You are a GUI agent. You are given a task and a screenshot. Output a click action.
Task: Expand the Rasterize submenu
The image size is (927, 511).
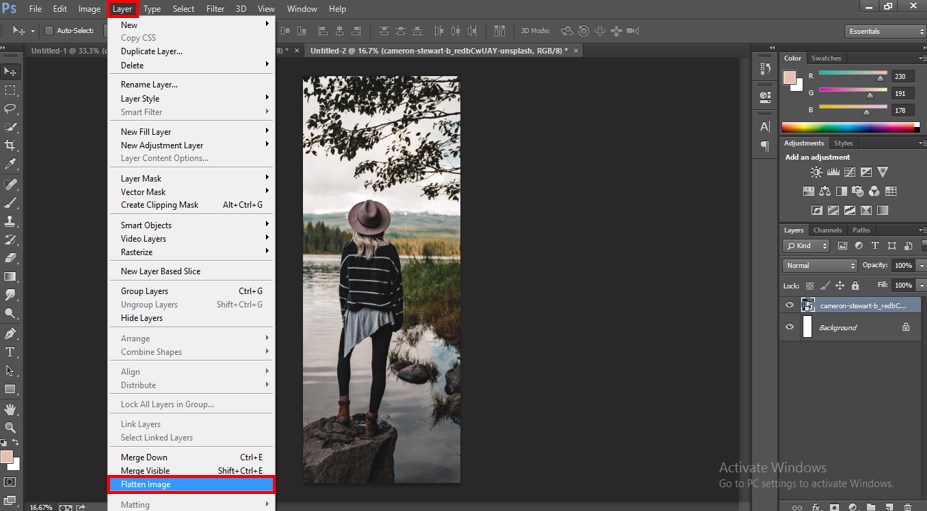pyautogui.click(x=191, y=251)
